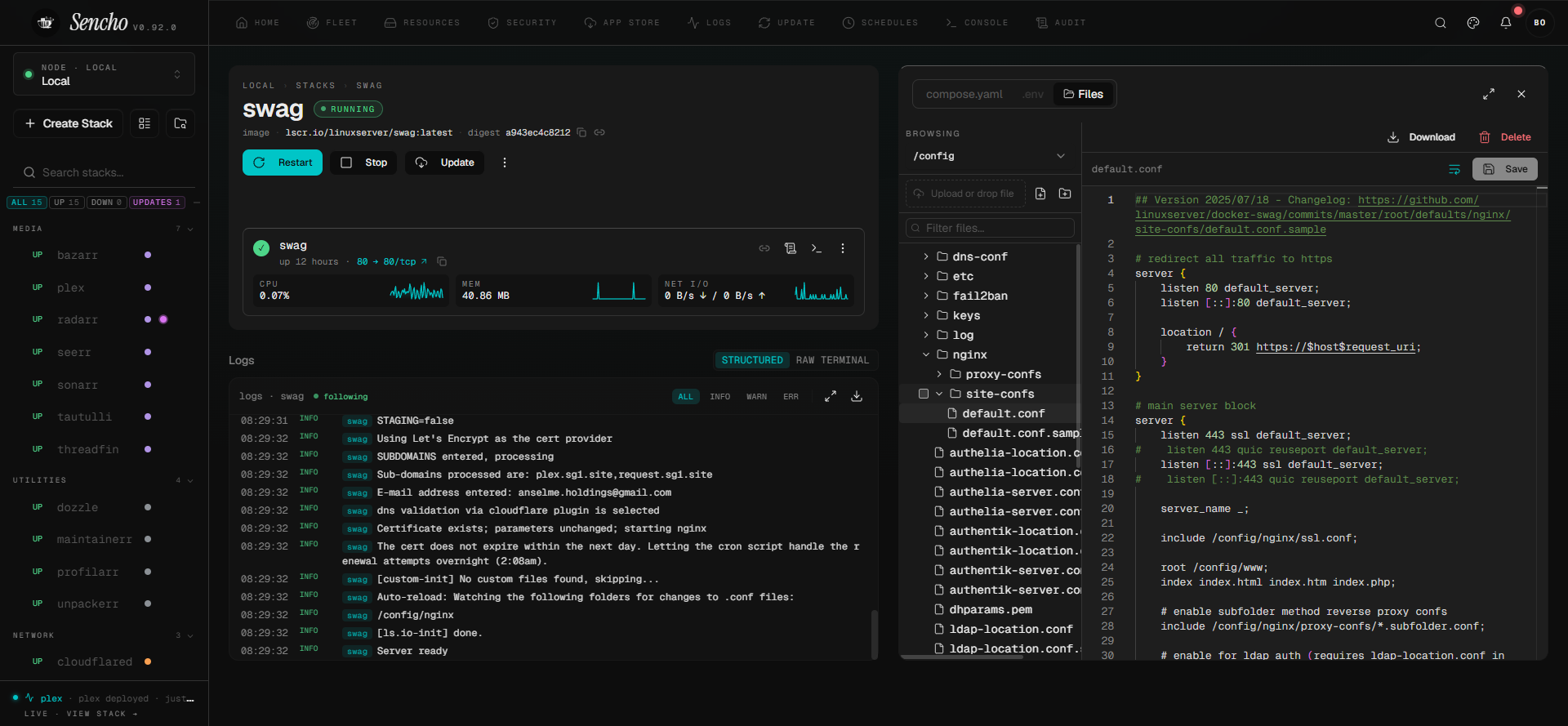Expand the fail2ban folder
The width and height of the screenshot is (1568, 726).
coord(926,296)
